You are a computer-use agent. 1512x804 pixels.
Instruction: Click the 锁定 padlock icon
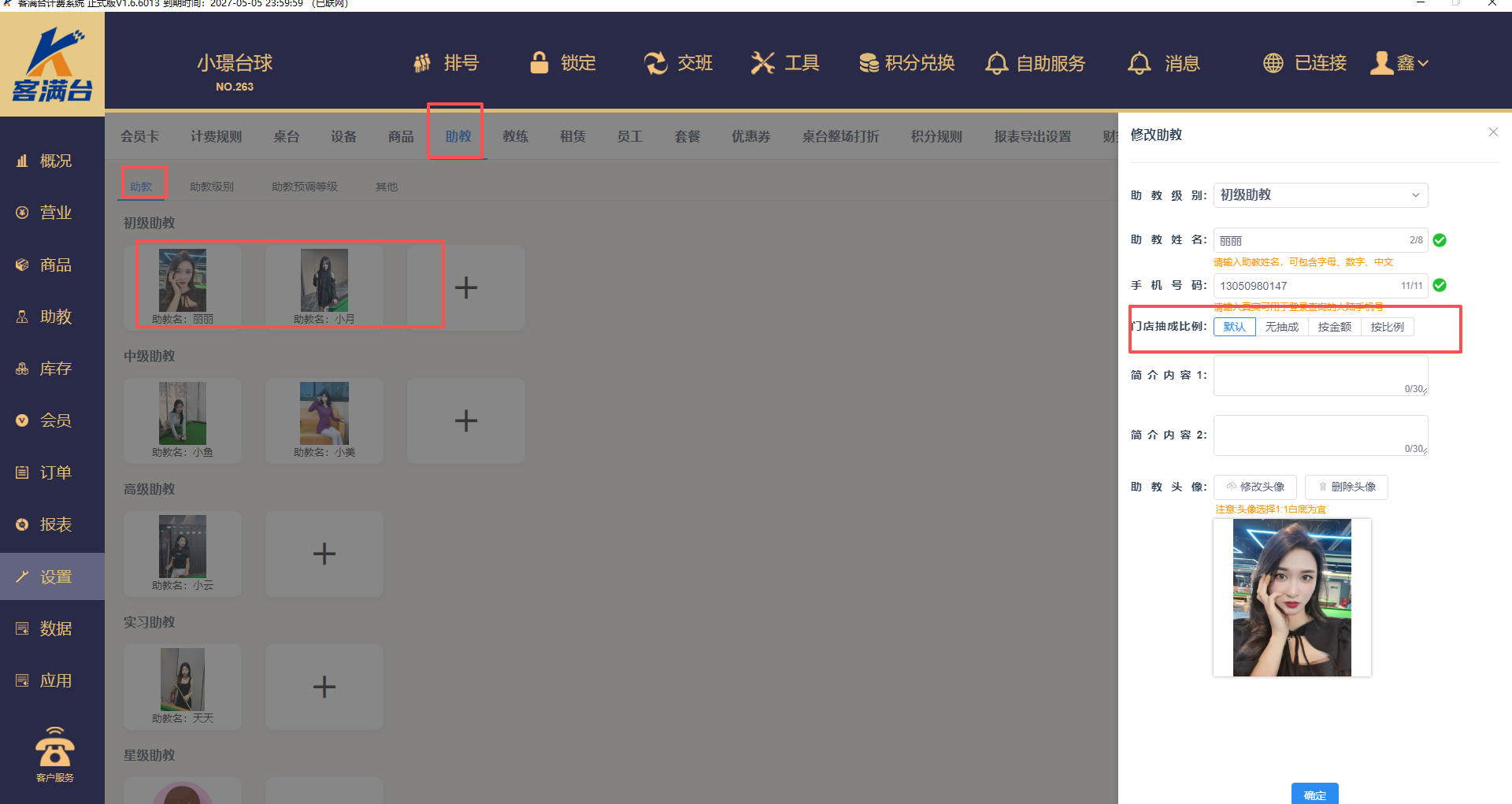pos(539,63)
